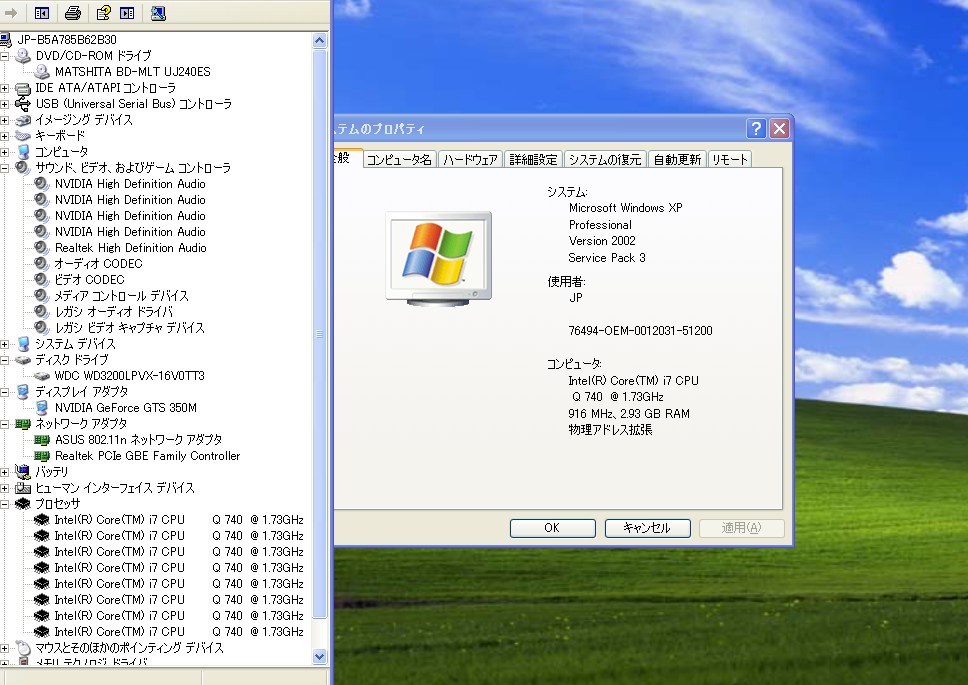
Task: Collapse the DVD/CD-ROM ドライブ node
Action: point(4,56)
